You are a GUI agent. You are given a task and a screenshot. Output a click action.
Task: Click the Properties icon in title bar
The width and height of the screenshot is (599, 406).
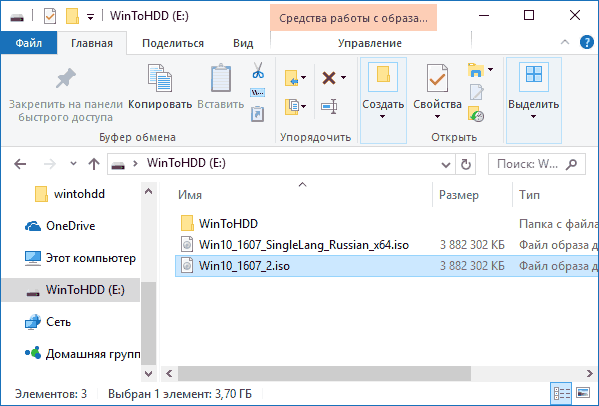click(x=50, y=16)
